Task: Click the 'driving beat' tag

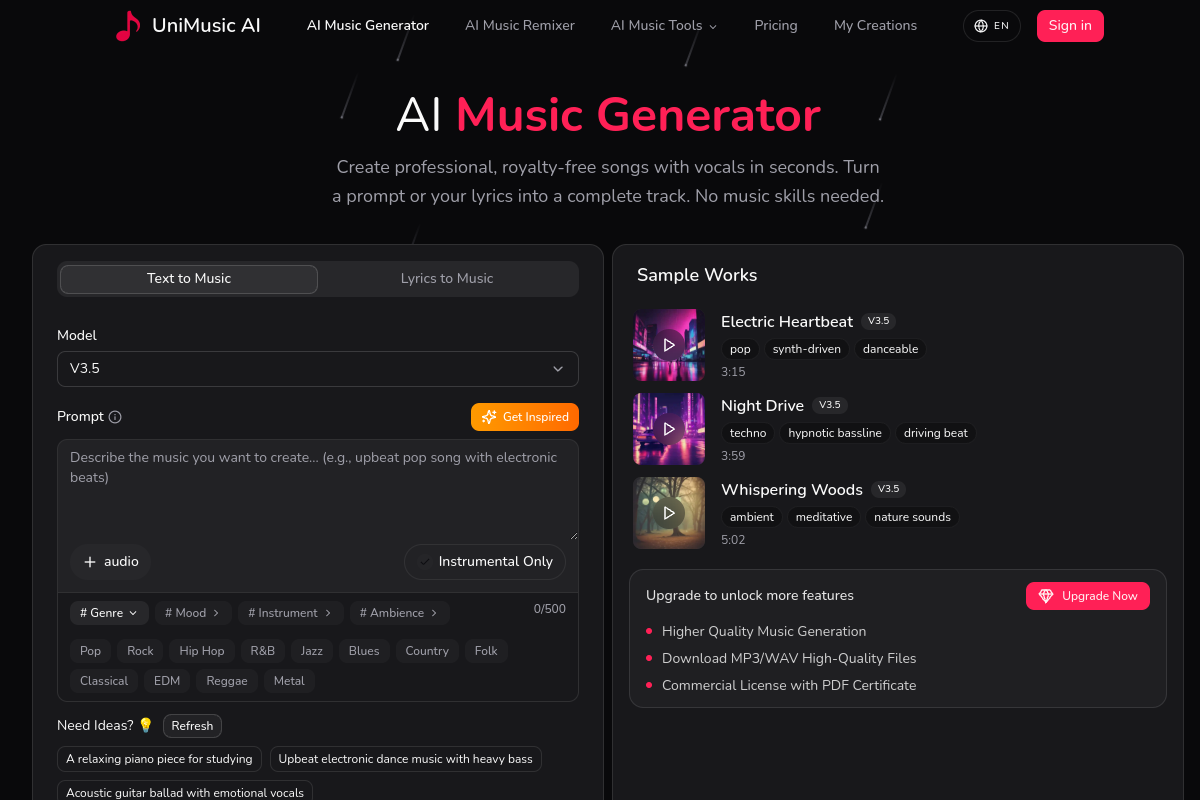Action: tap(936, 433)
